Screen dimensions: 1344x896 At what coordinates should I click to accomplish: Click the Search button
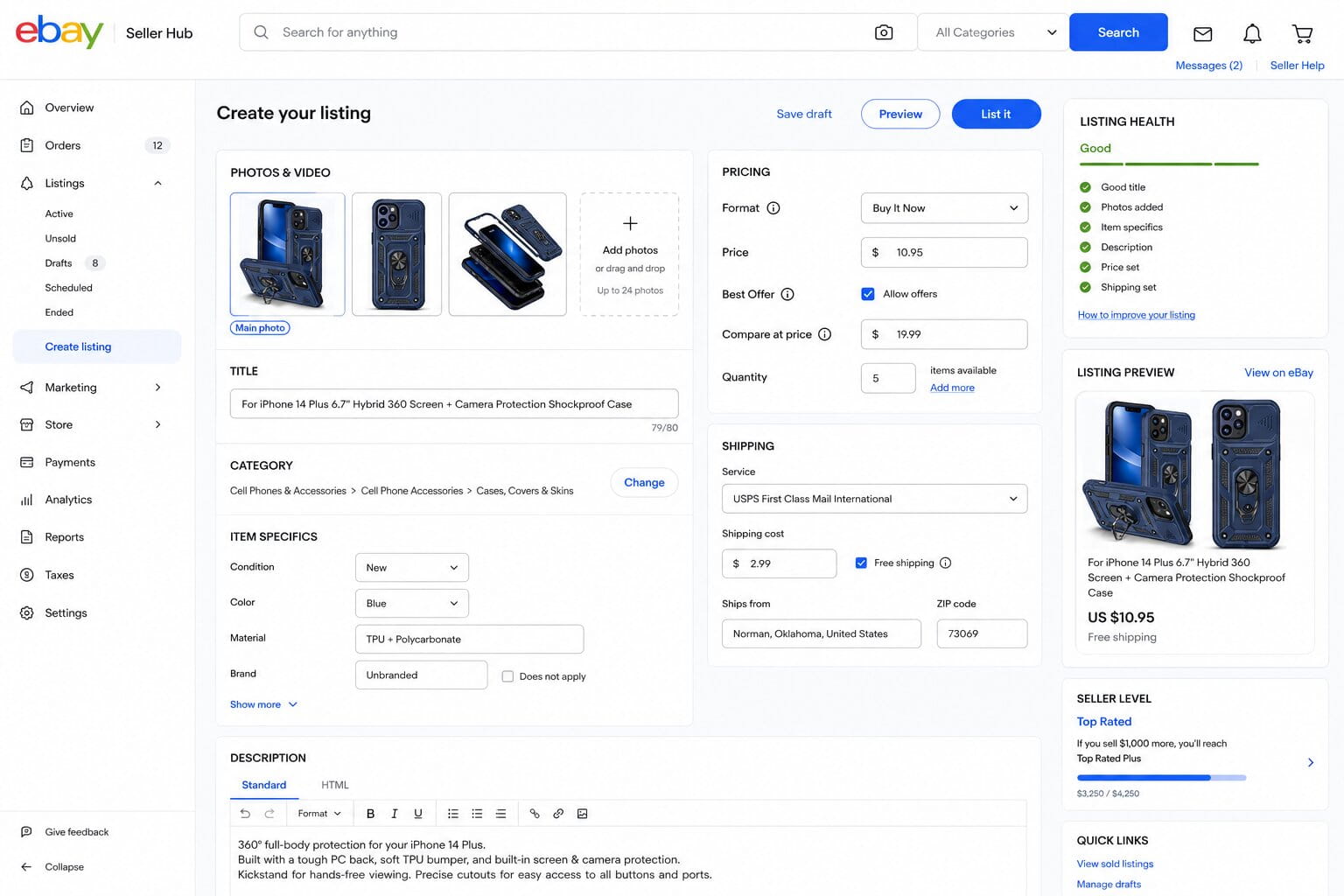click(x=1118, y=32)
